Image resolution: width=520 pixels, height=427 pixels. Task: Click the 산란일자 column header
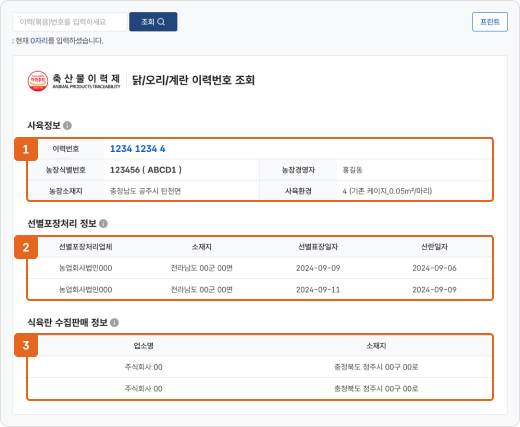[434, 247]
